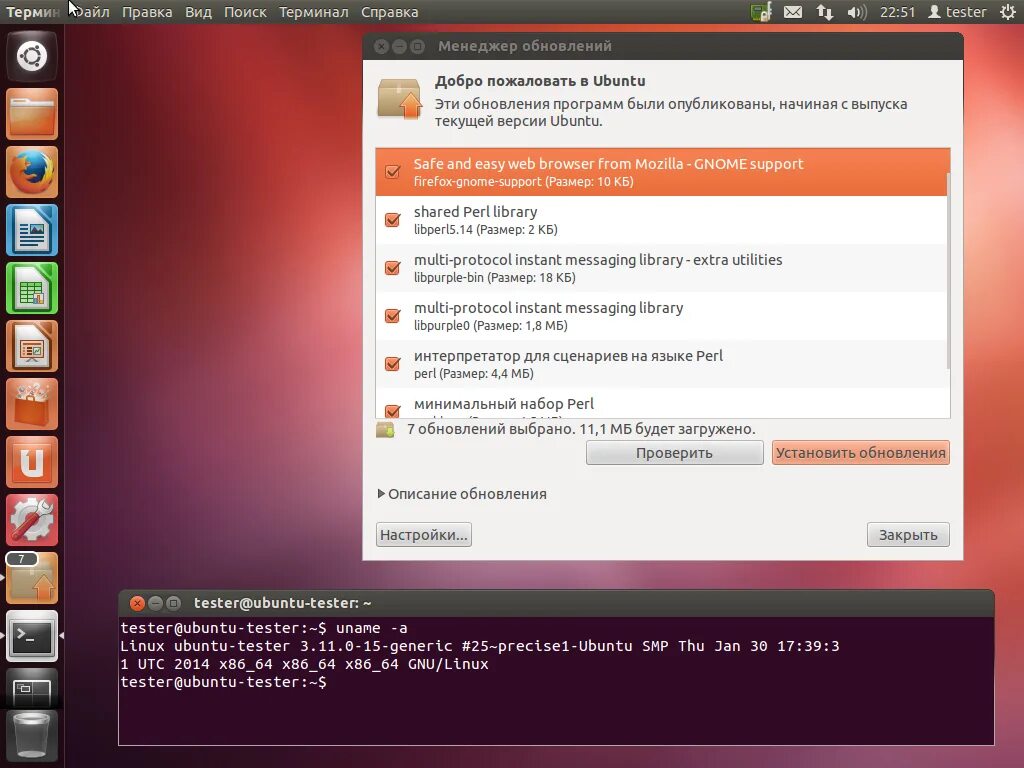The image size is (1024, 768).
Task: Click the Проверить button
Action: coord(675,453)
